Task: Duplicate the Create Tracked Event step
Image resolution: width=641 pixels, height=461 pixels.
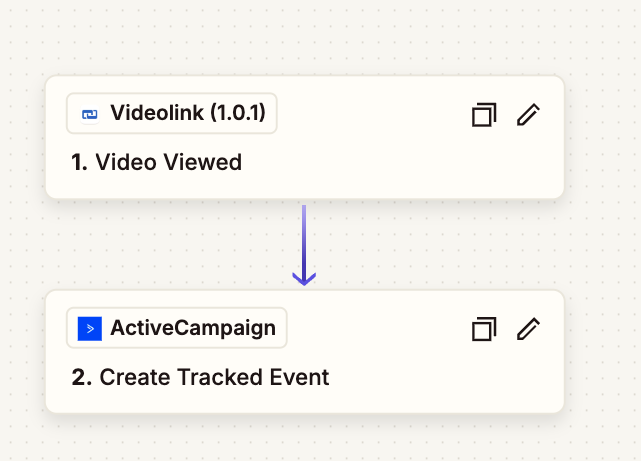Action: 484,329
